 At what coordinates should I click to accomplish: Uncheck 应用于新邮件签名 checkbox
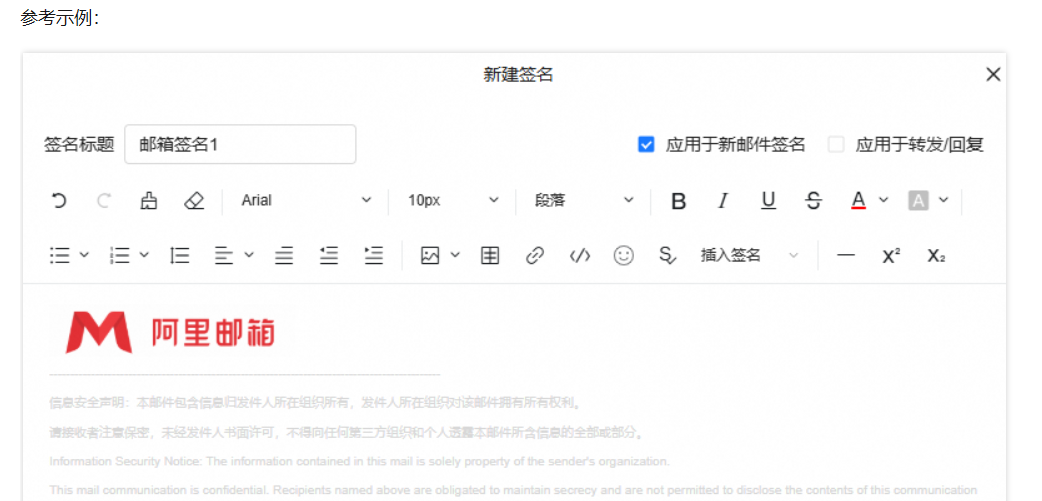coord(646,145)
